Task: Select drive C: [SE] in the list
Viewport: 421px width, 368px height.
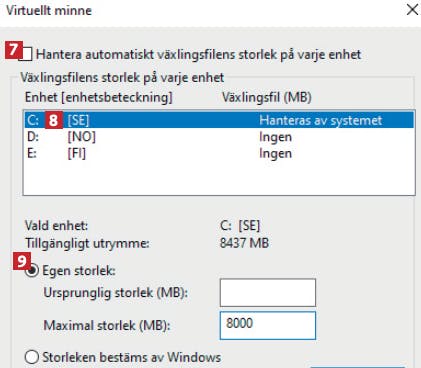Action: coord(219,120)
